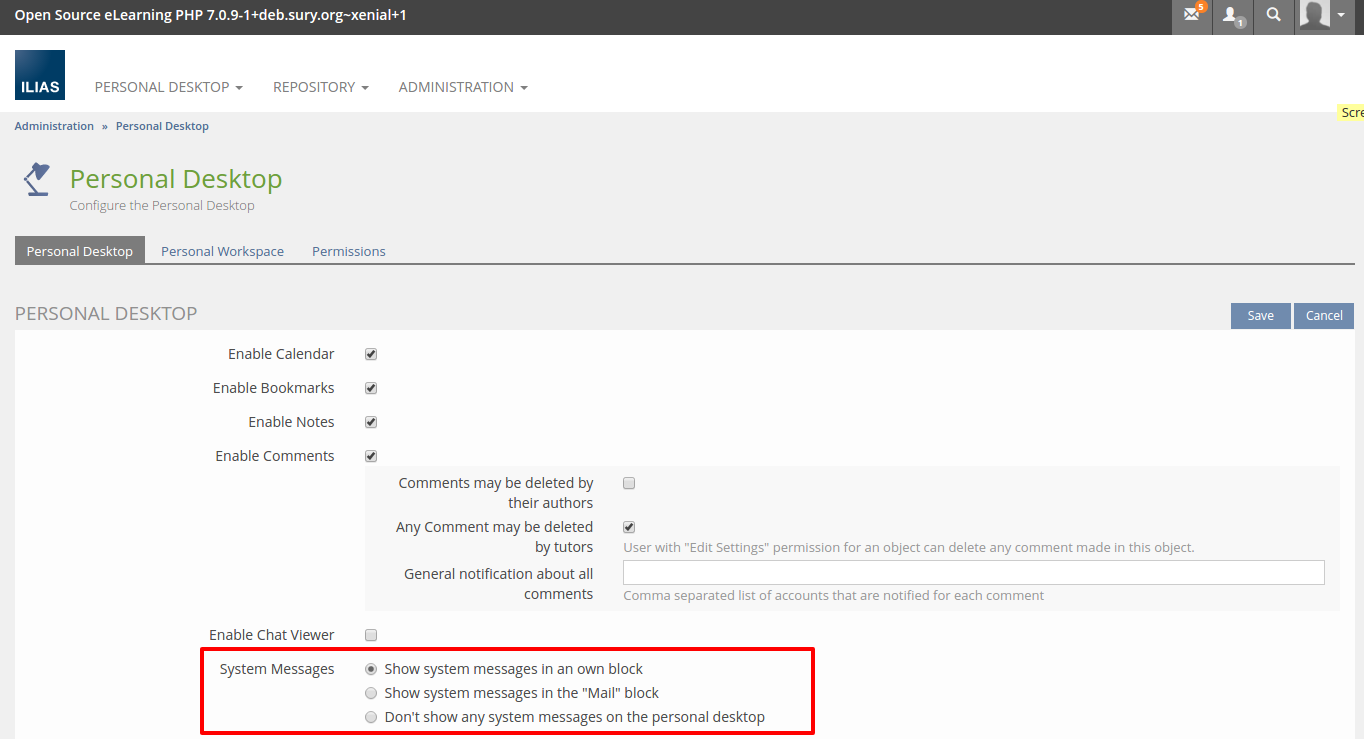Image resolution: width=1364 pixels, height=739 pixels.
Task: Select Show system messages in Mail block
Action: point(371,693)
